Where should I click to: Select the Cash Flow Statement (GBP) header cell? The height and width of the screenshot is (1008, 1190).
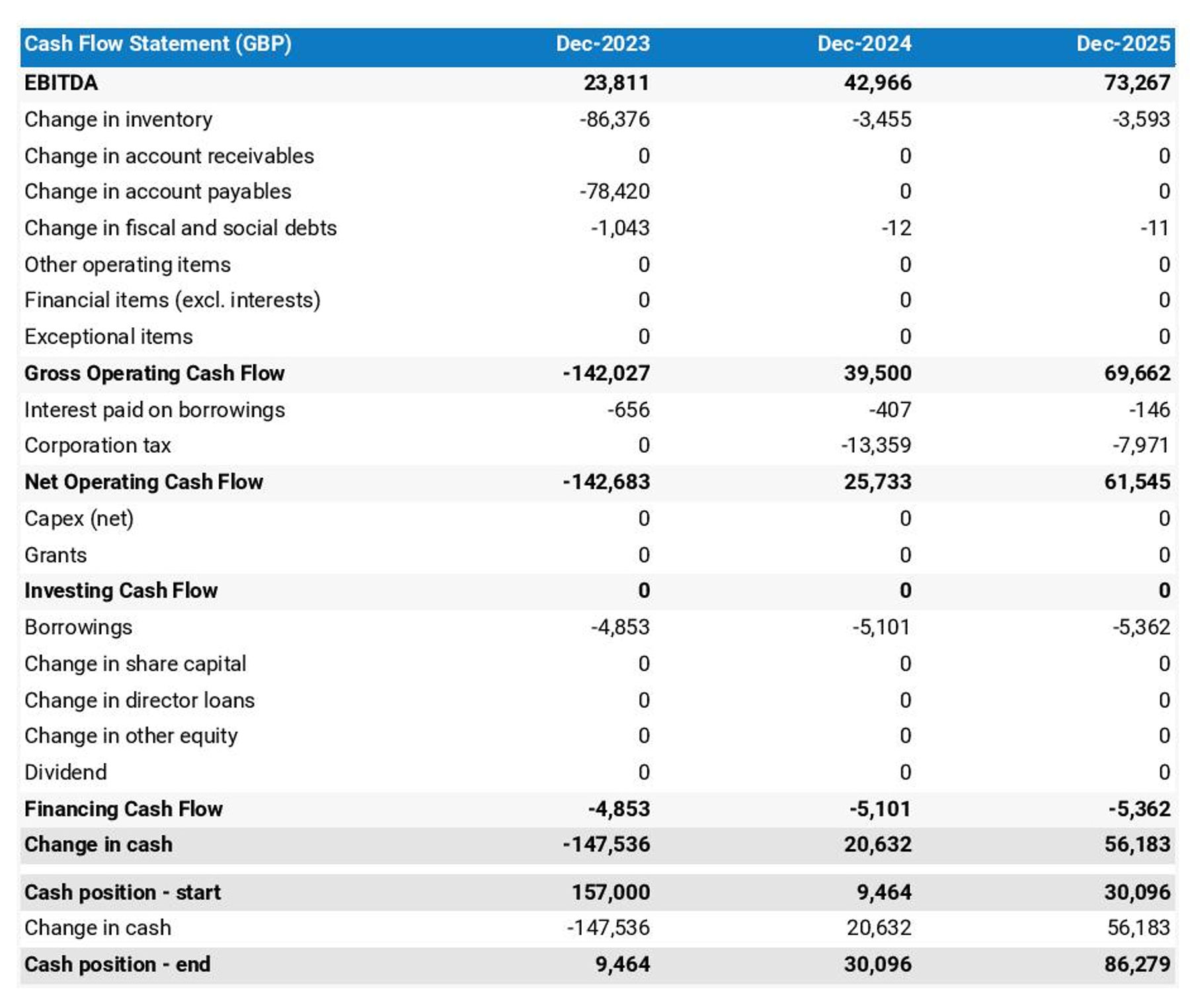(157, 44)
